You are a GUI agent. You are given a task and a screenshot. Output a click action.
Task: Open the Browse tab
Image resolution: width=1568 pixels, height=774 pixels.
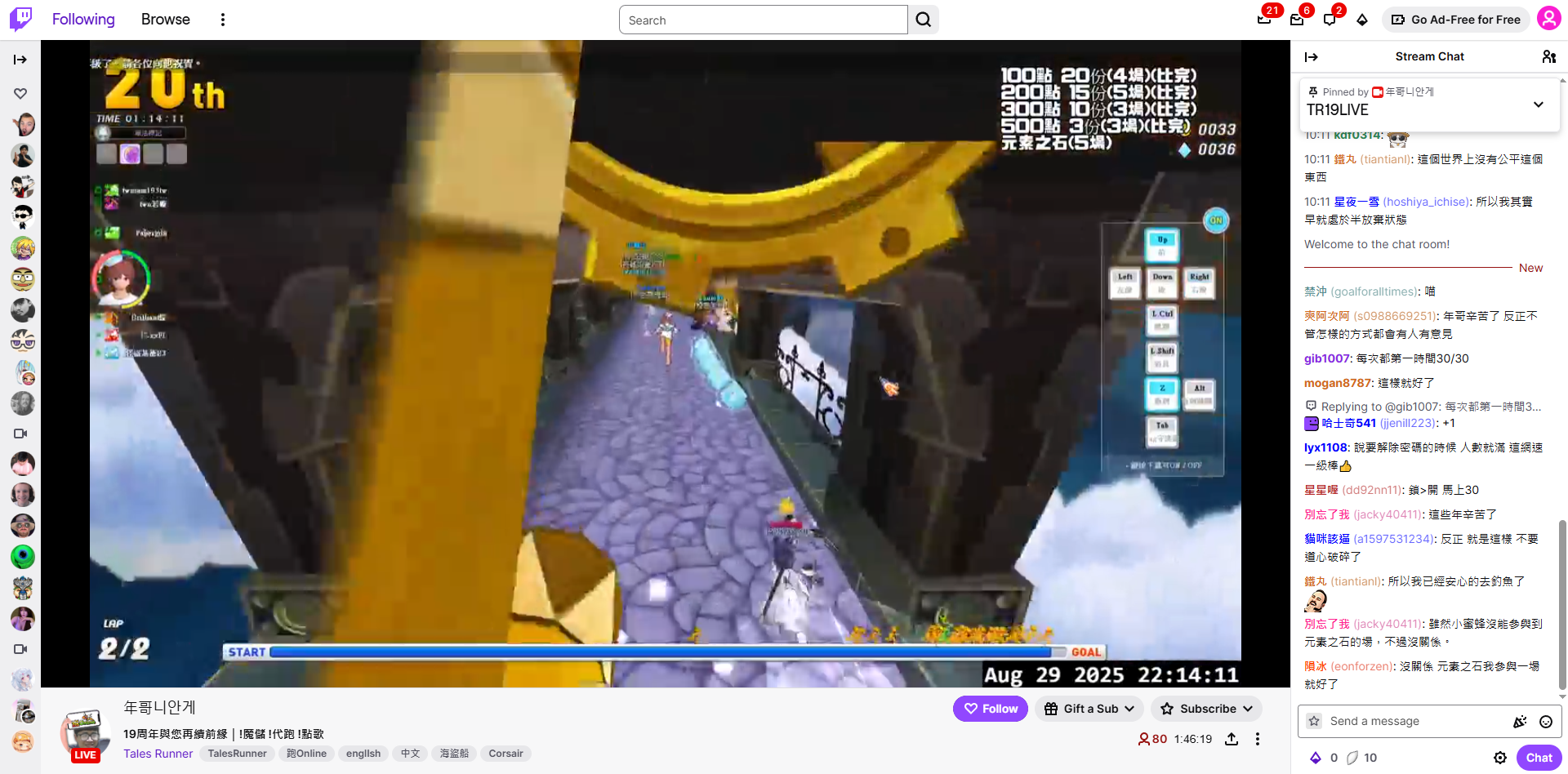point(165,20)
